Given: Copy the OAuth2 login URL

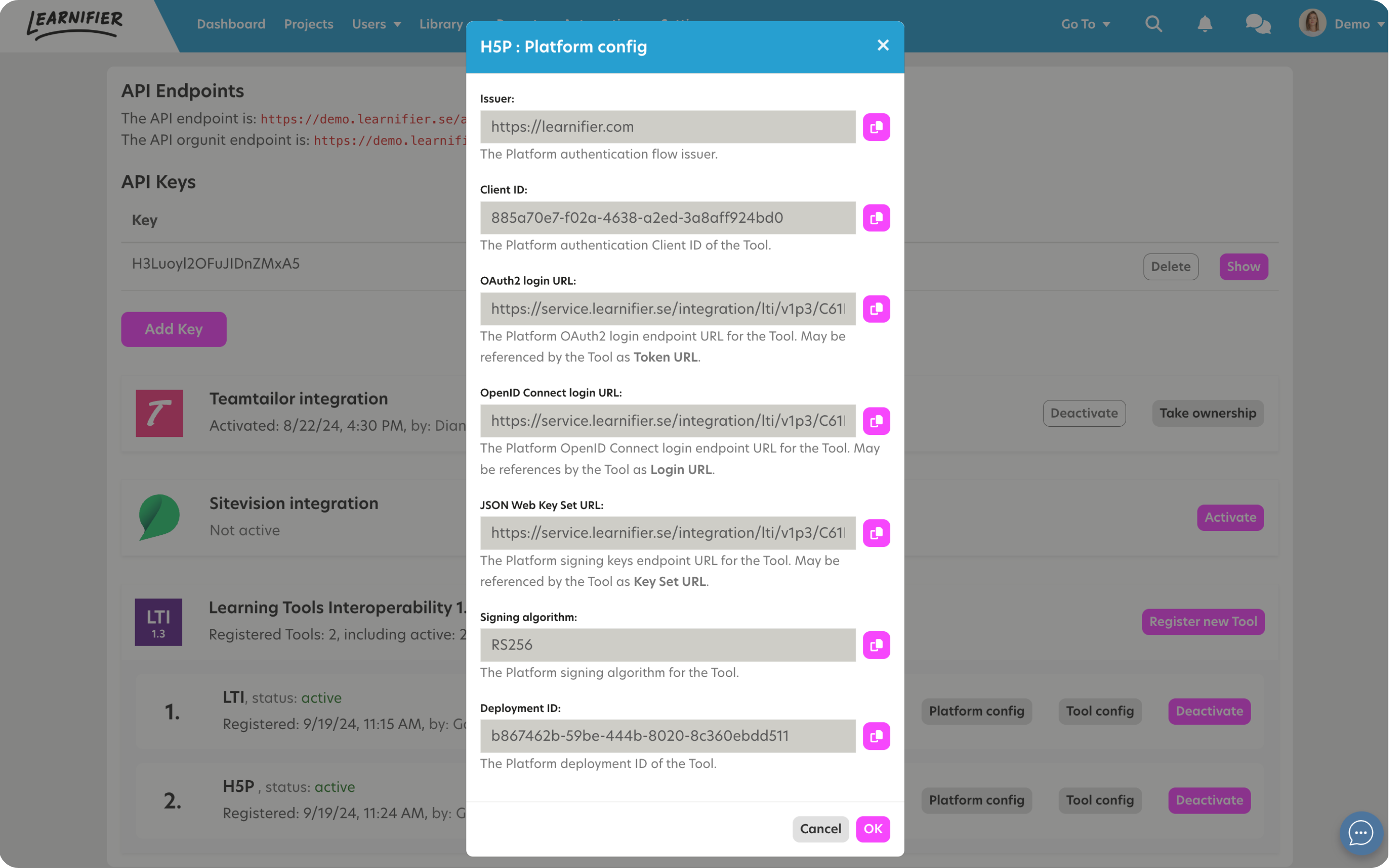Looking at the screenshot, I should point(876,309).
